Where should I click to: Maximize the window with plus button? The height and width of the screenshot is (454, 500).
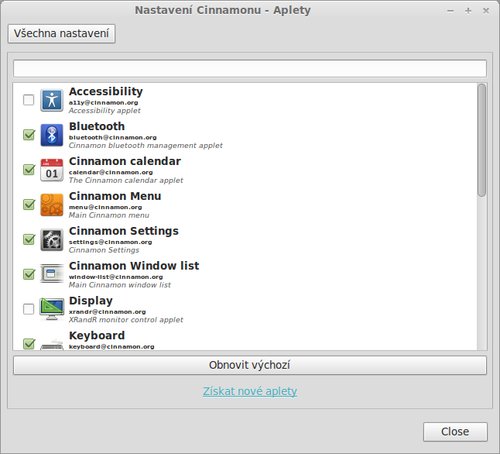(x=468, y=11)
